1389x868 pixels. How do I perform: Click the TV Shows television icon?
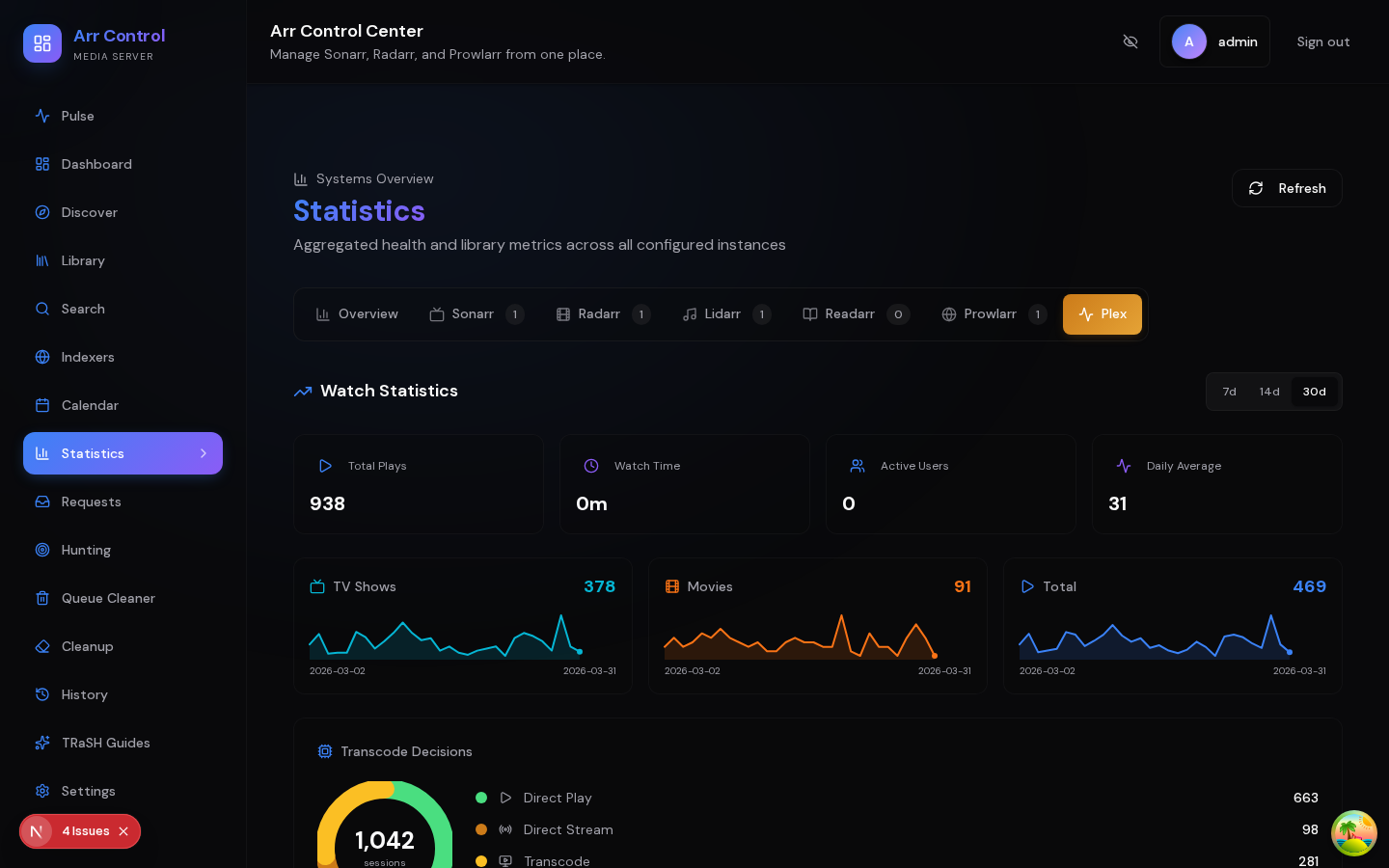coord(317,586)
